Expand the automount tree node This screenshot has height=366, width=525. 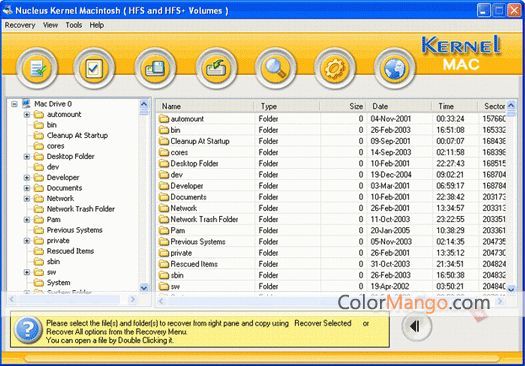point(27,115)
